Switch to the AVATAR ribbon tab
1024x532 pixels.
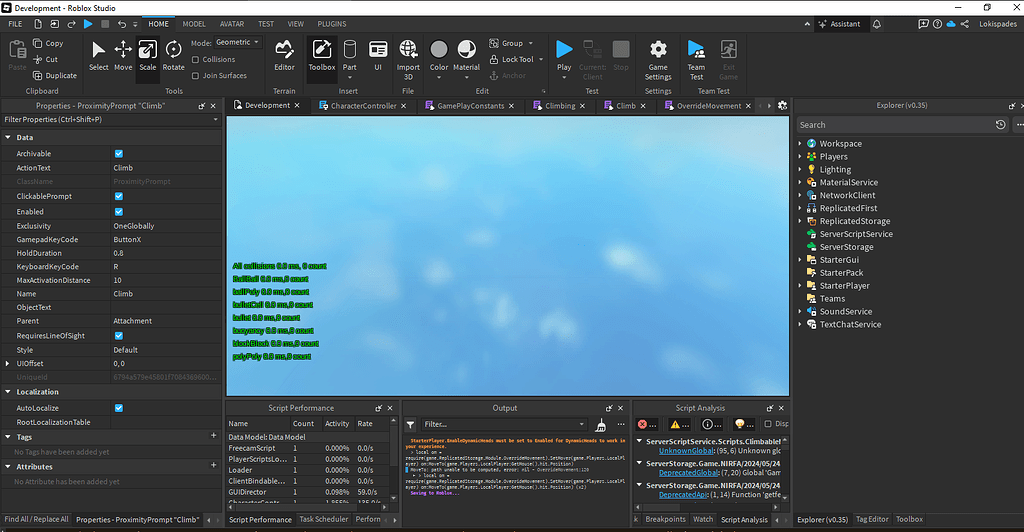(x=232, y=23)
